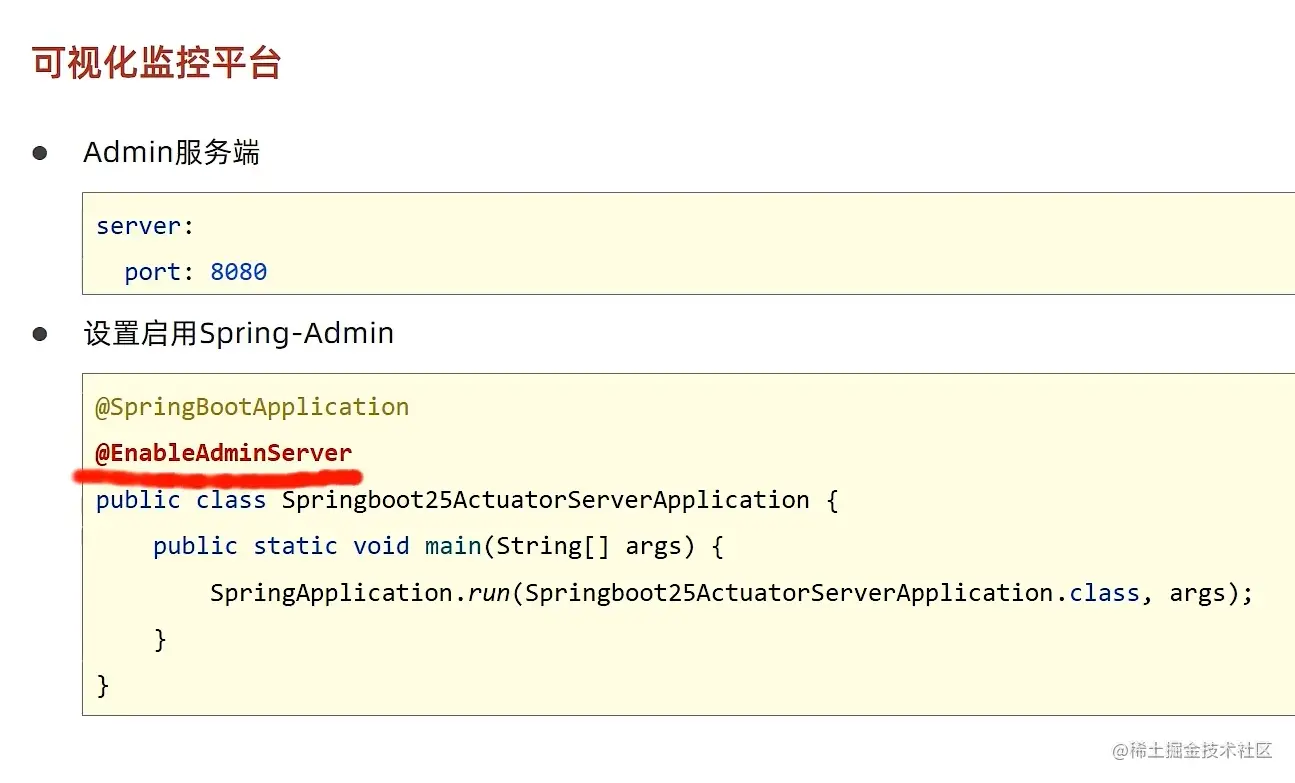
Task: Click the @EnableAdminServer annotation
Action: 224,453
